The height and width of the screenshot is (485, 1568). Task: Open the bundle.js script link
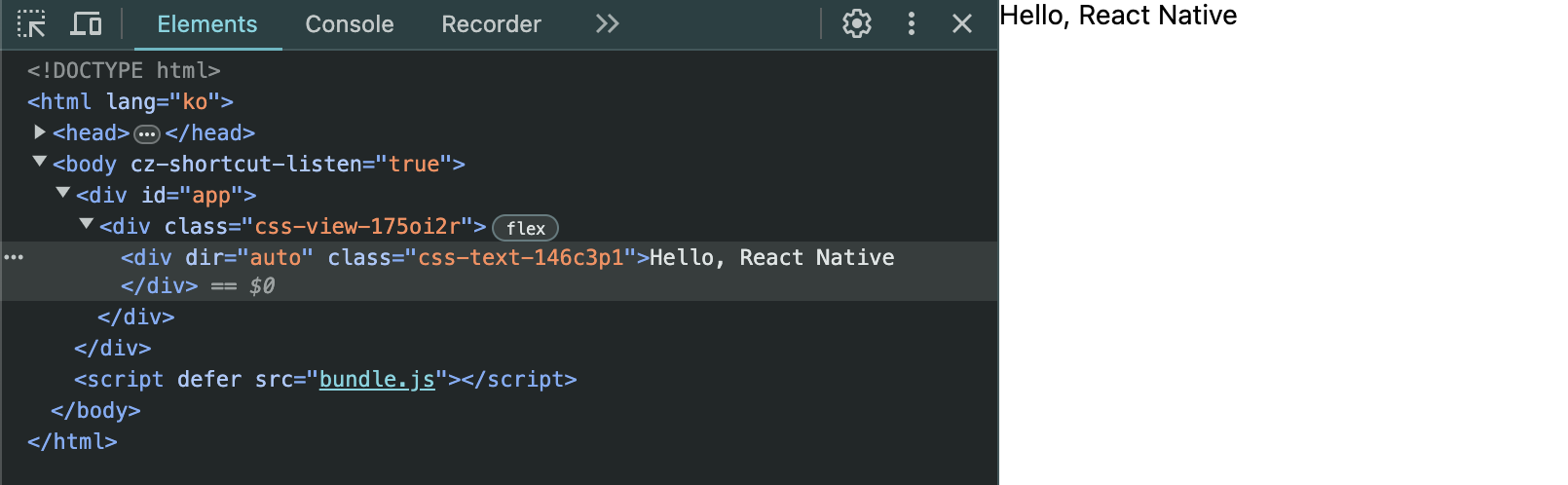(x=377, y=379)
